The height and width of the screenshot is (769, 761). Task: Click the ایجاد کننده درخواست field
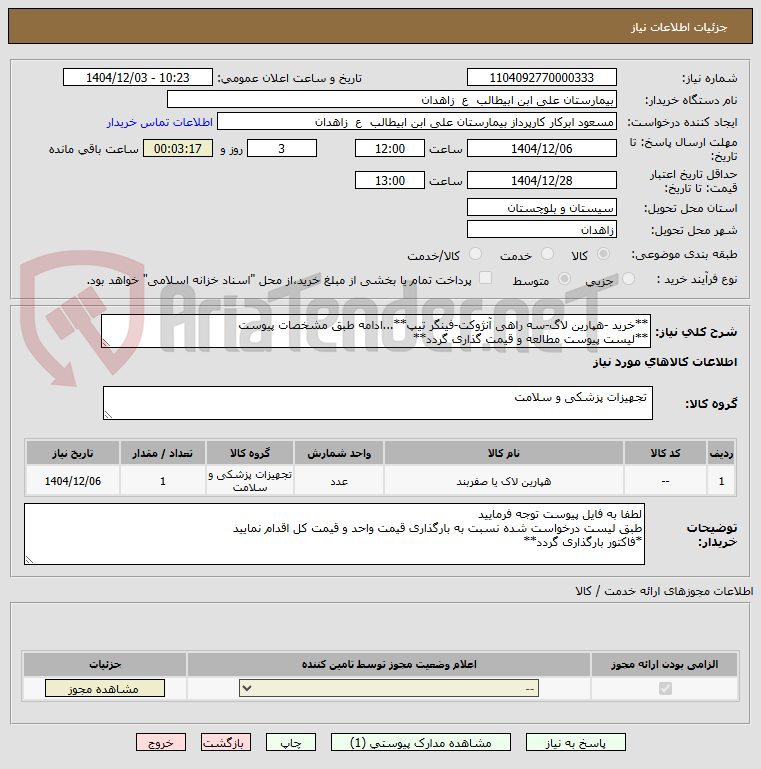[x=417, y=122]
